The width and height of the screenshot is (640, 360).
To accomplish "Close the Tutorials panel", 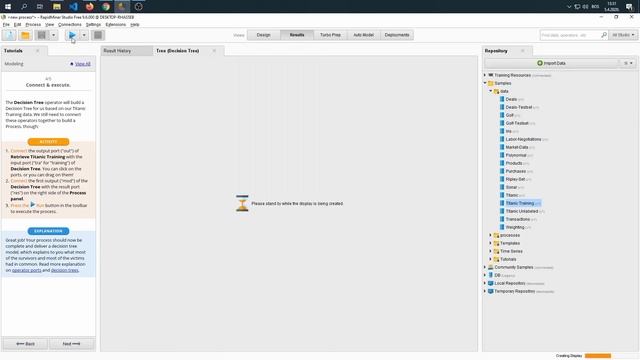I will pyautogui.click(x=38, y=51).
